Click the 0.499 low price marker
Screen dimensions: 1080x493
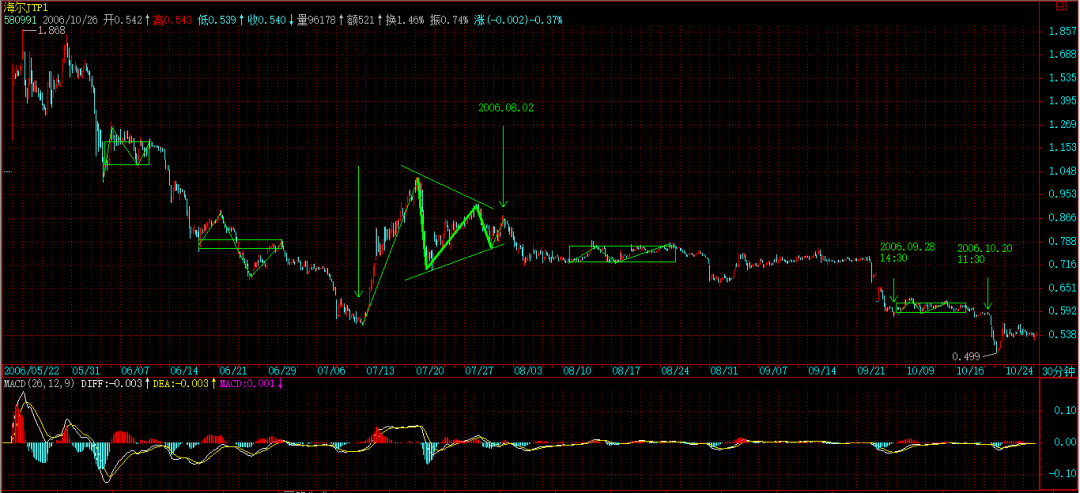[x=964, y=356]
